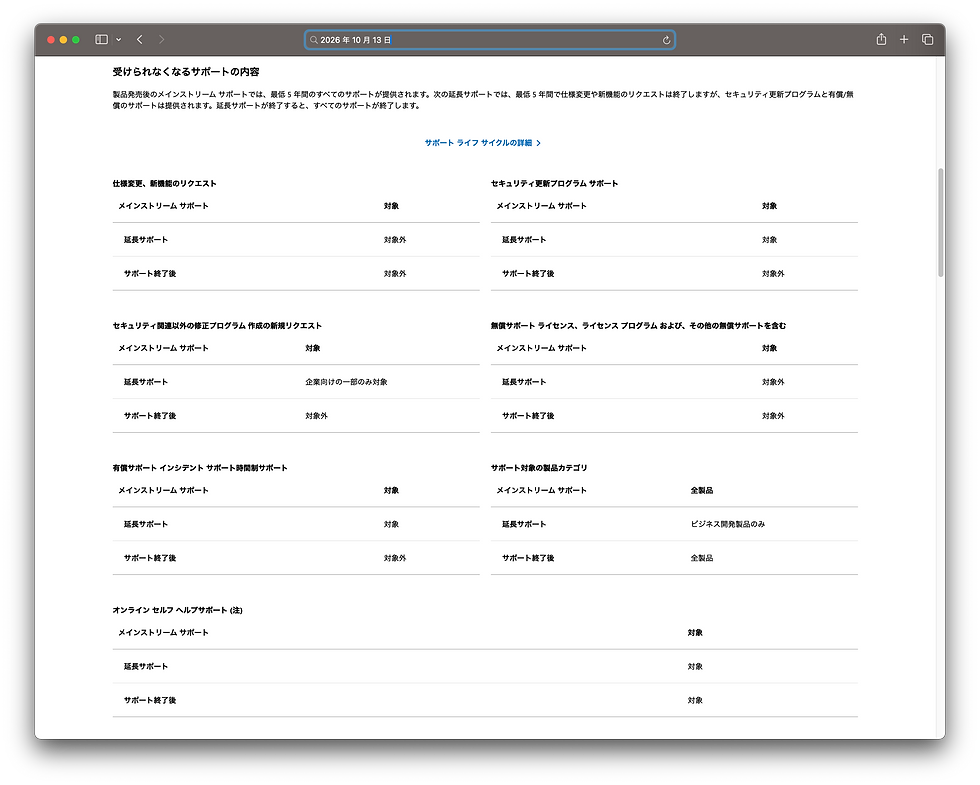Click メインストリーム サポート under オンライン セルフ ヘルプサポート
Screen dimensions: 980x785
click(x=163, y=632)
